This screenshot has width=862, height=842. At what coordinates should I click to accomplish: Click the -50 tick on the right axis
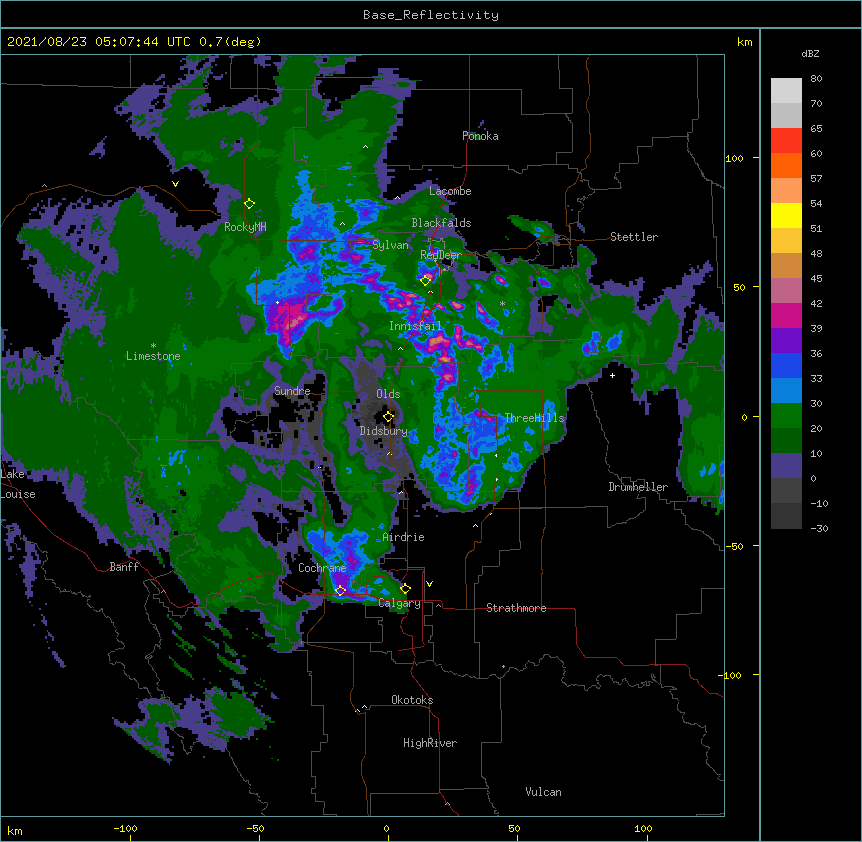[734, 546]
